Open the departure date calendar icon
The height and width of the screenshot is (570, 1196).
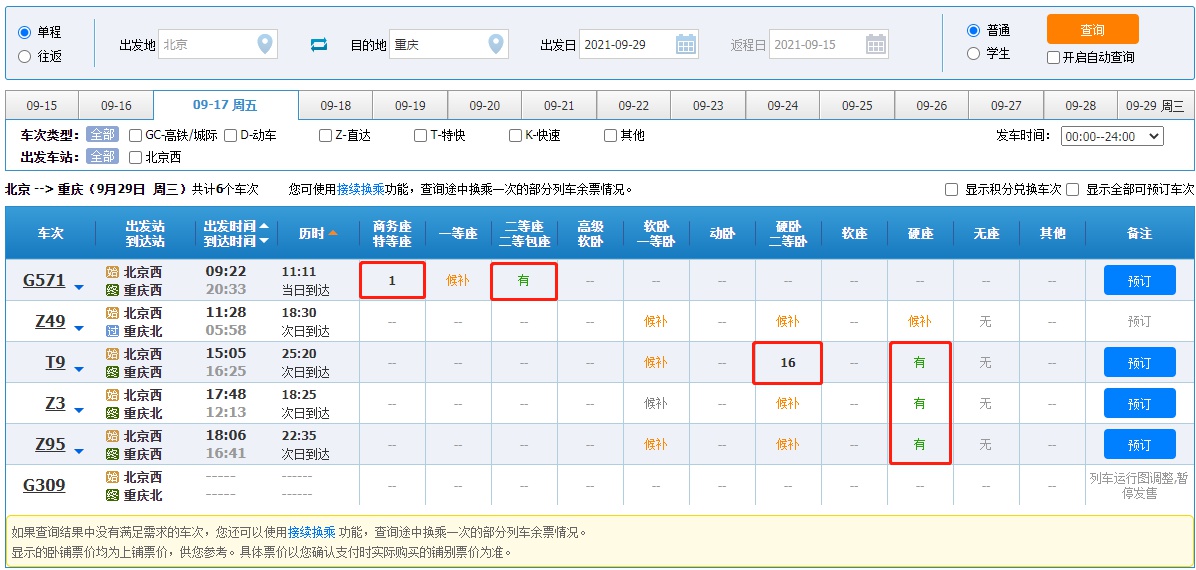(x=686, y=44)
